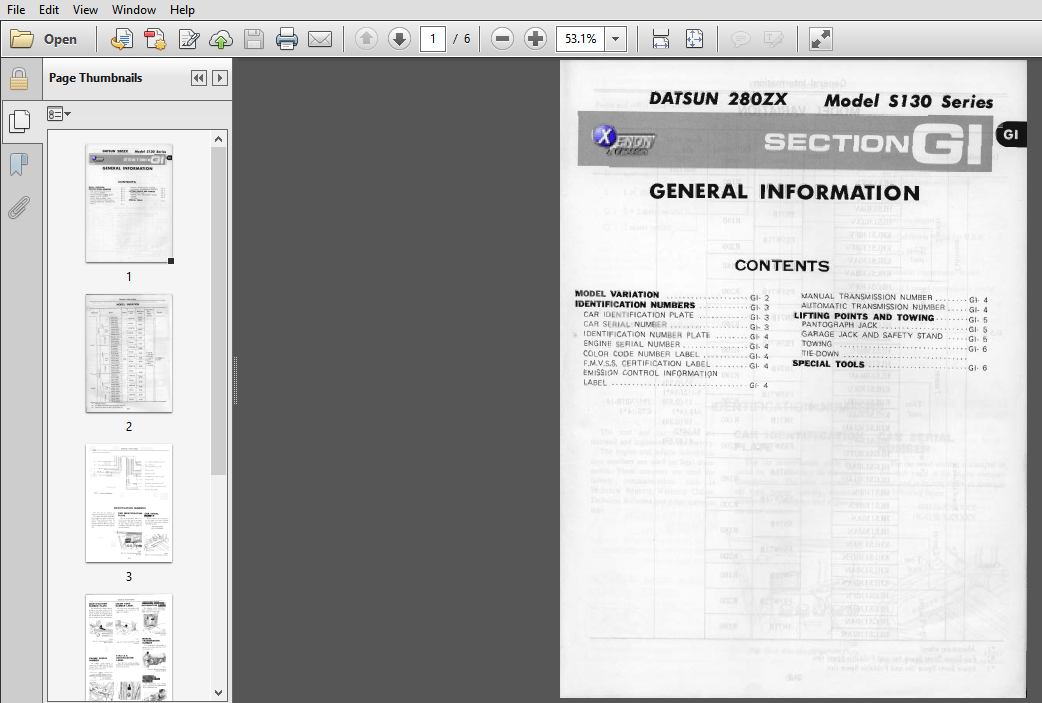Click thumbnails scrollbar down arrow

[x=219, y=692]
